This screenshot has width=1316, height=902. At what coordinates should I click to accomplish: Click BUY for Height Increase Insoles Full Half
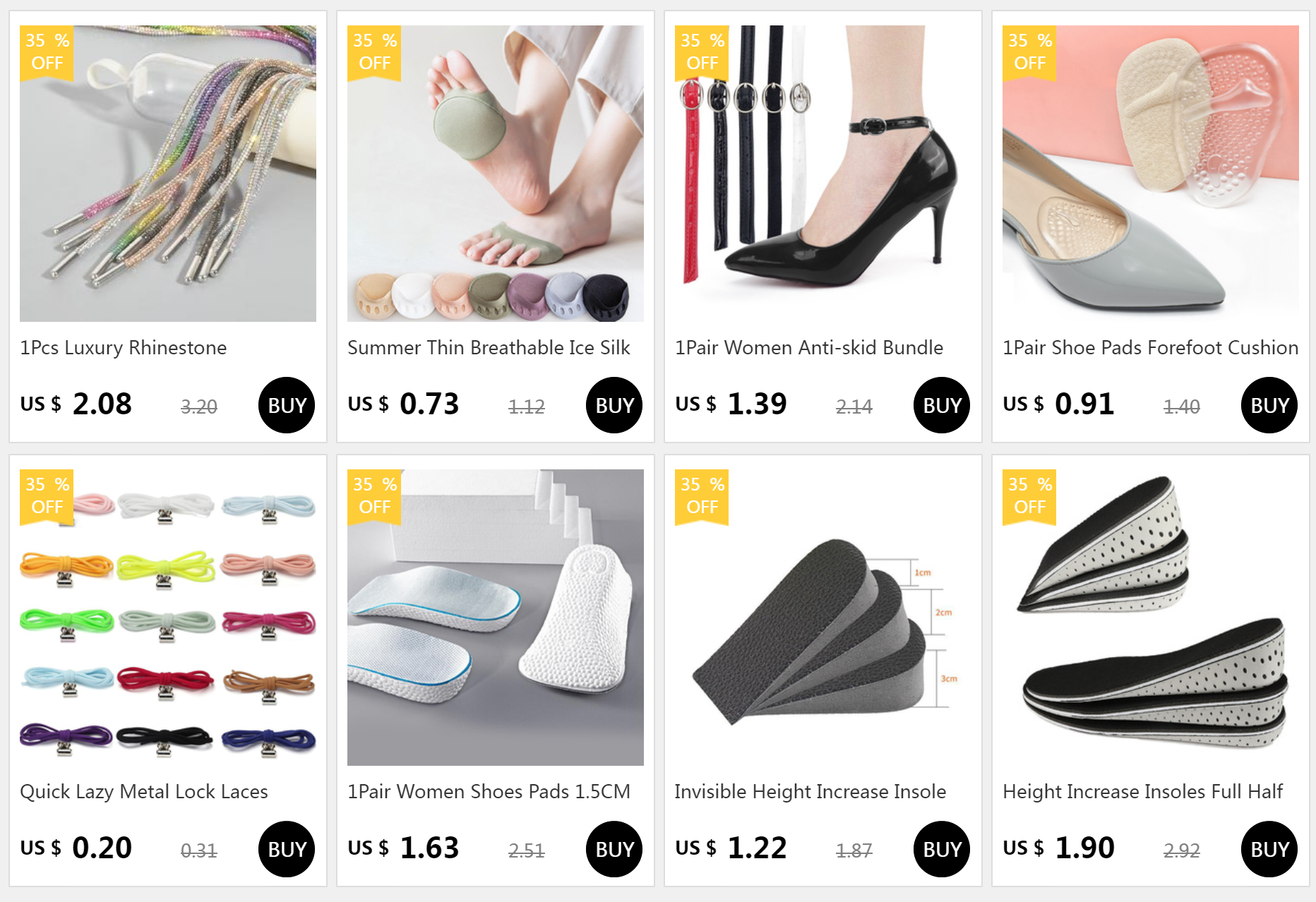tap(1269, 849)
